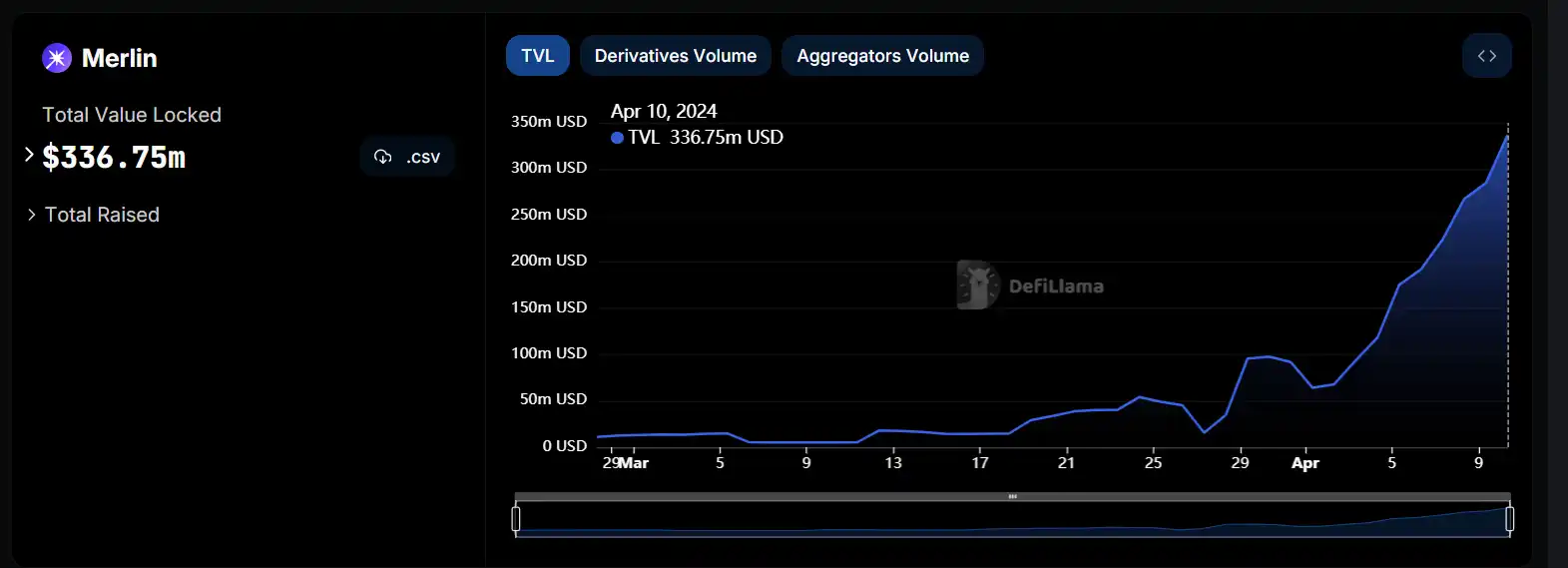The width and height of the screenshot is (1568, 568).
Task: Click the Merlin chain name heading
Action: point(119,58)
